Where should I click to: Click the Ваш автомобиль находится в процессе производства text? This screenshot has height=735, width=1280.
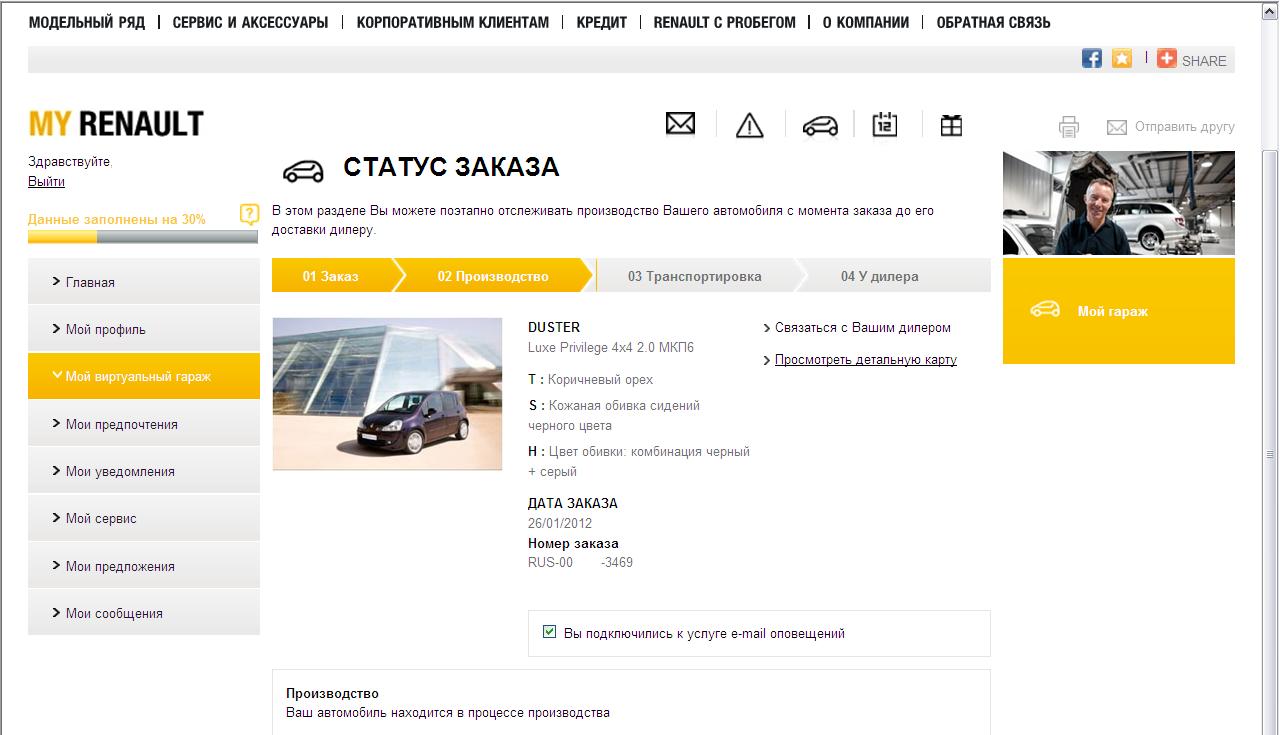[x=448, y=713]
